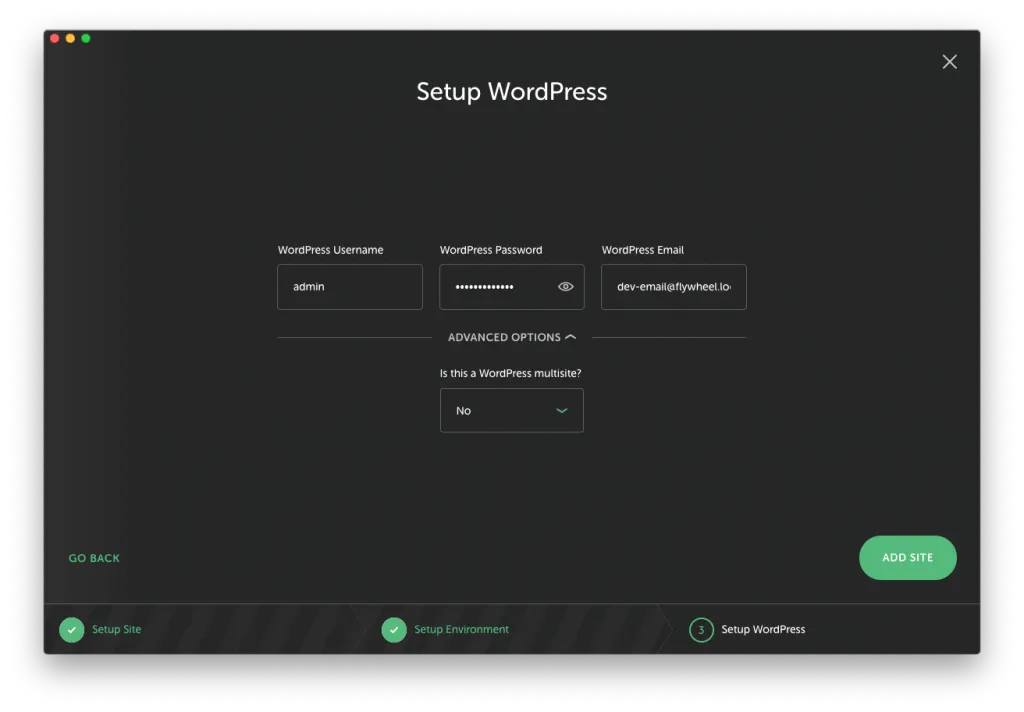This screenshot has height=712, width=1024.
Task: Open the WordPress multisite dropdown
Action: (x=511, y=410)
